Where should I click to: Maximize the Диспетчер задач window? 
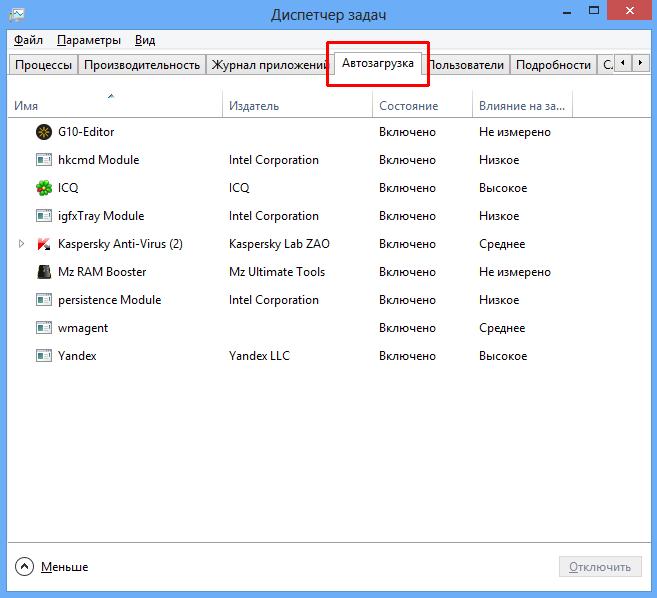point(594,10)
